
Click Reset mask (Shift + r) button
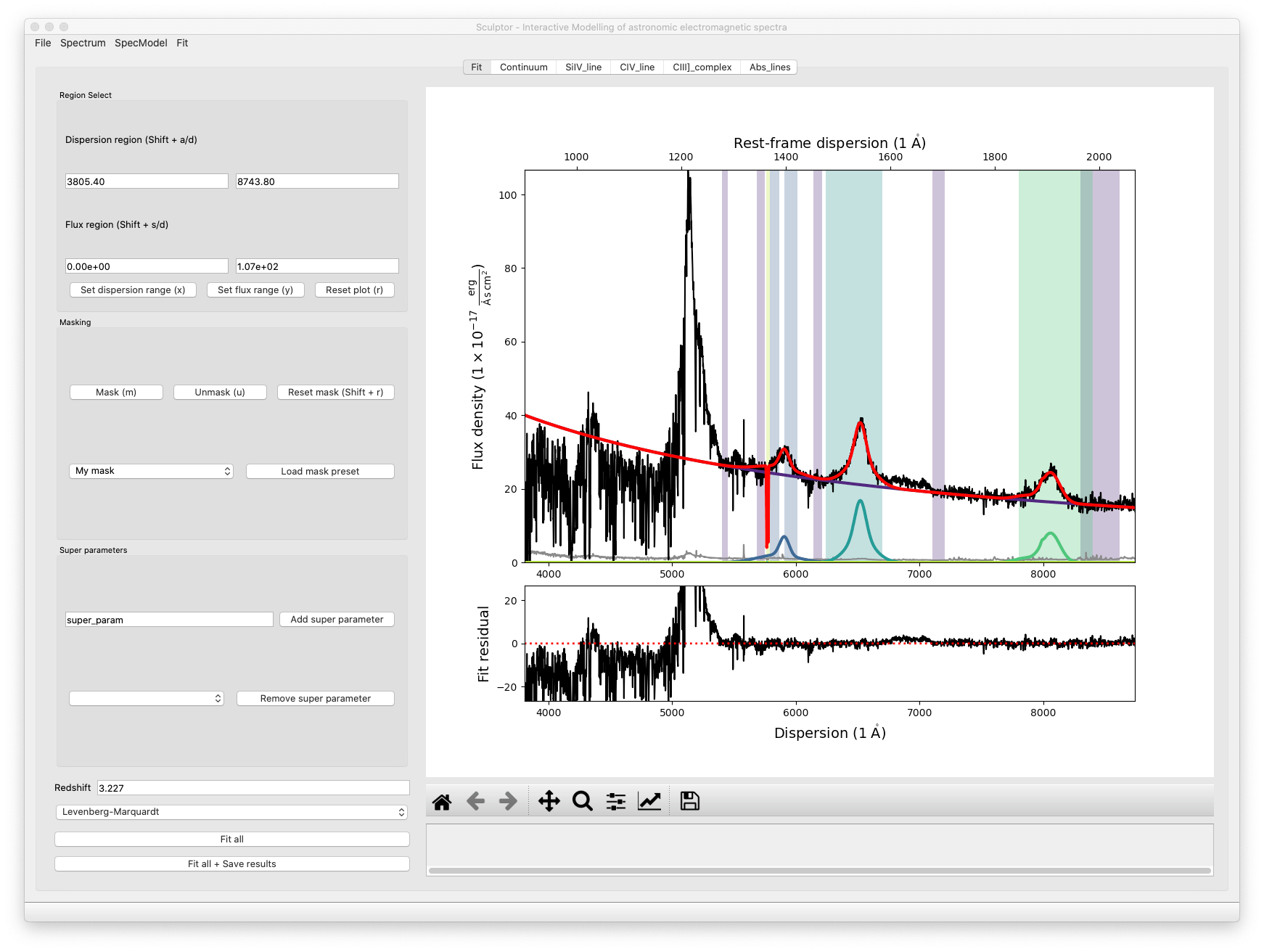point(336,393)
